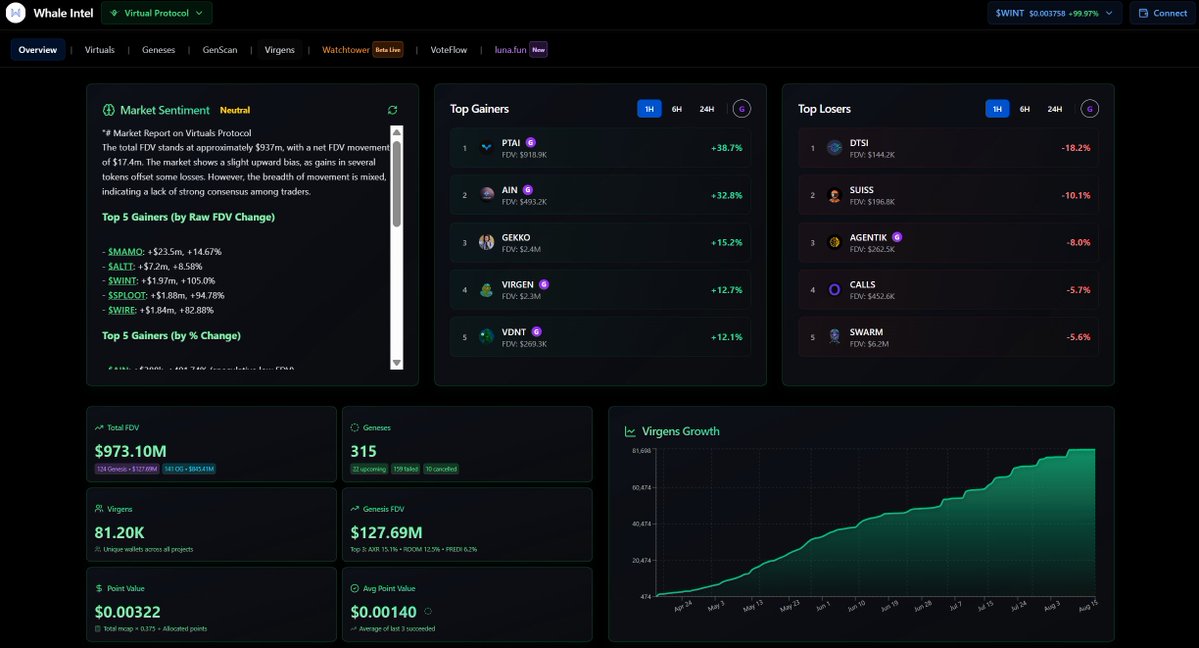This screenshot has height=648, width=1199.
Task: Click the Connect wallet button
Action: click(x=1162, y=13)
